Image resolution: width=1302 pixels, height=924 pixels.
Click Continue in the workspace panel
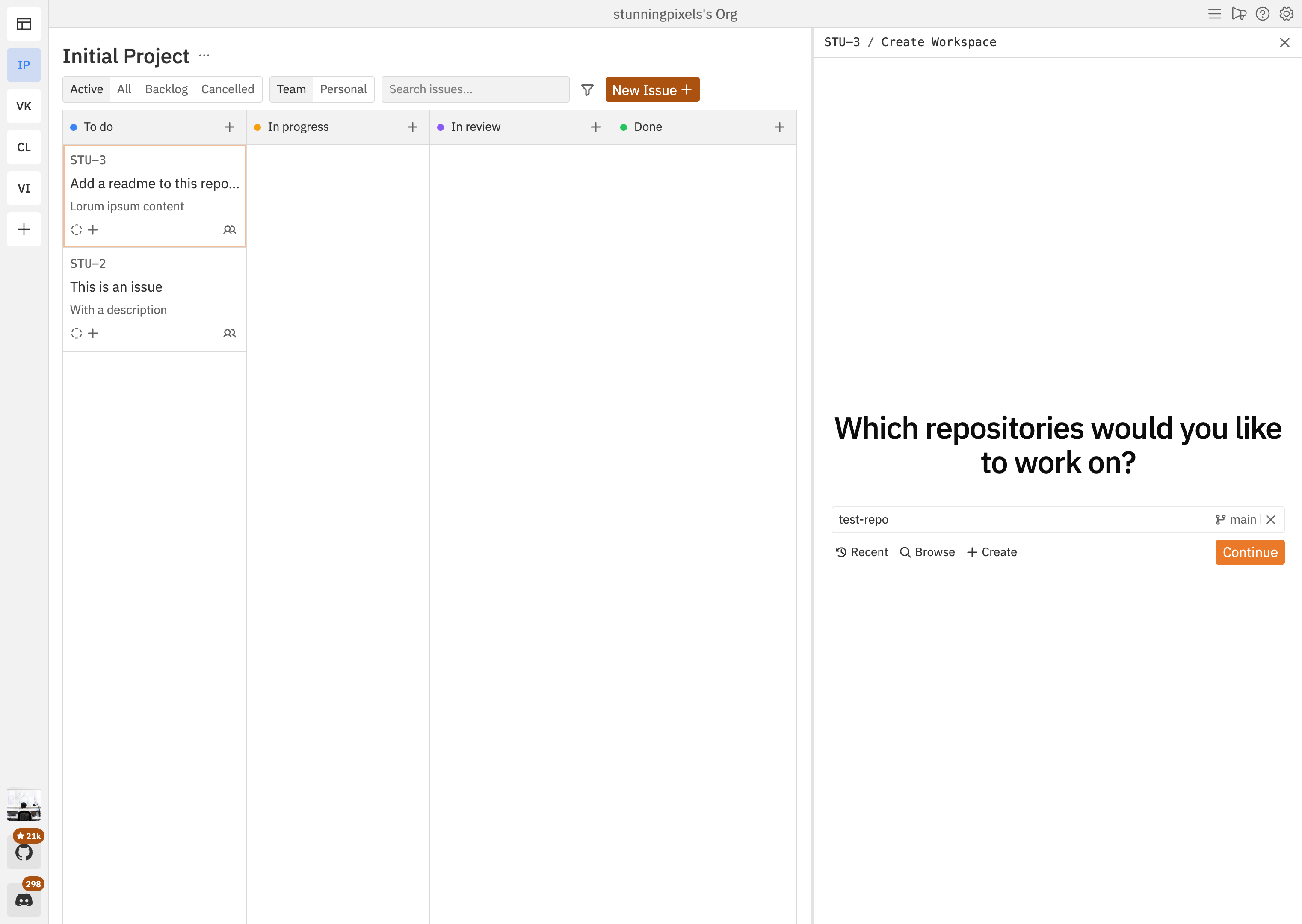1249,552
